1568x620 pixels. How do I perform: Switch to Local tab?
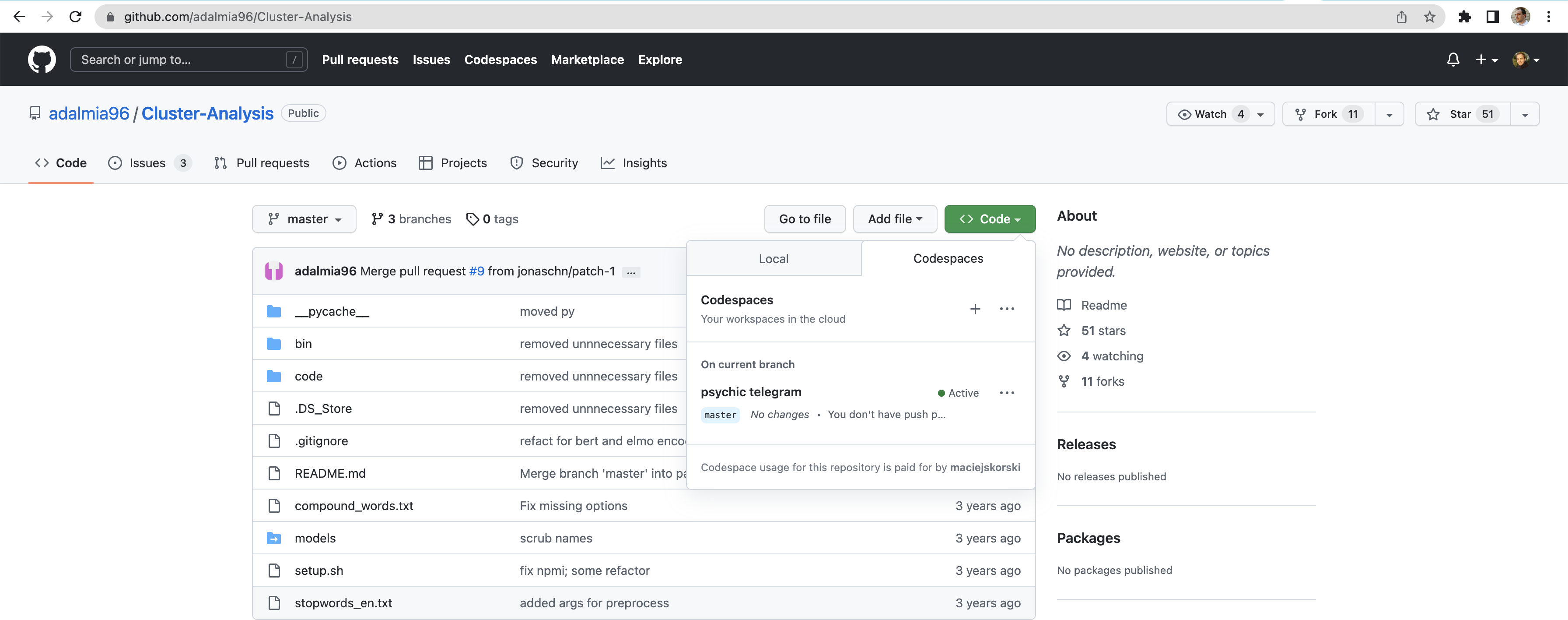(x=773, y=258)
